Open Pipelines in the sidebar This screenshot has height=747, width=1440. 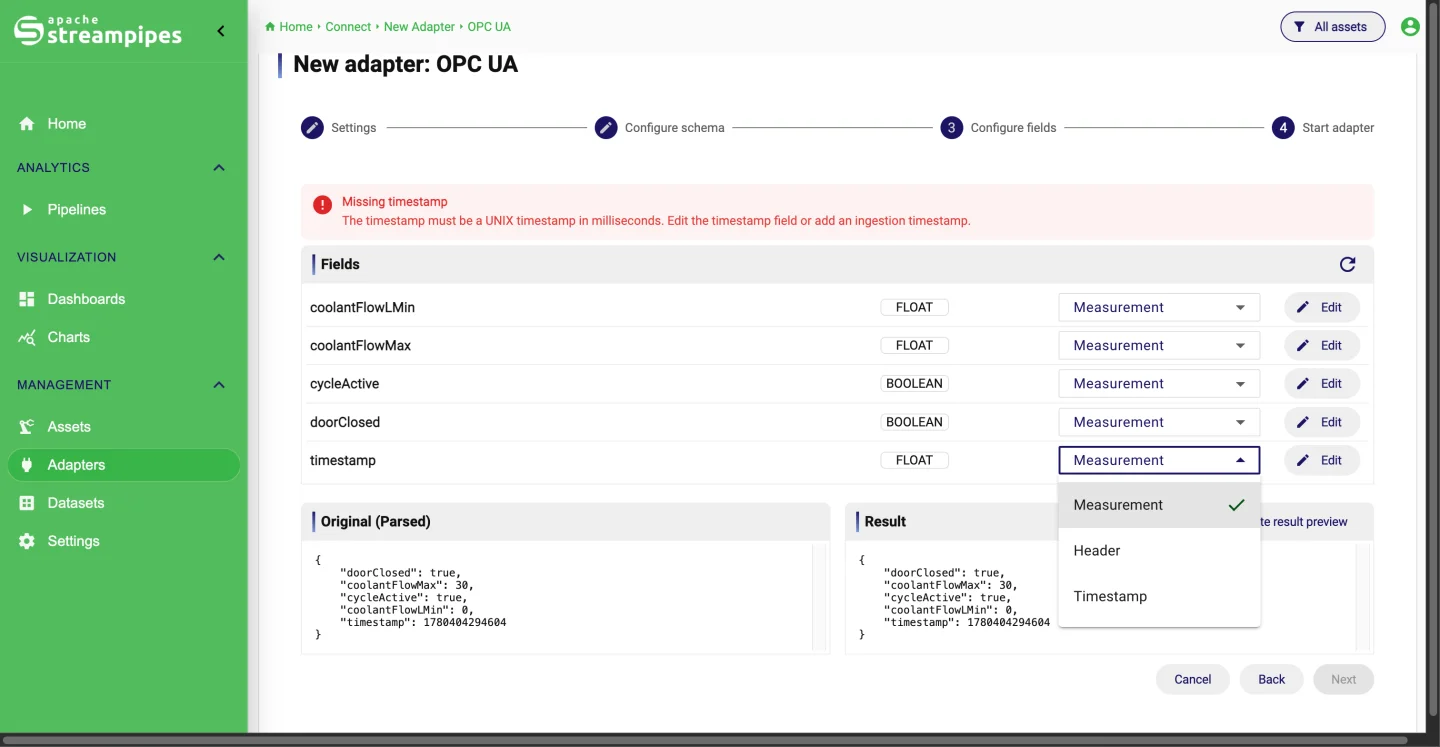(x=123, y=210)
